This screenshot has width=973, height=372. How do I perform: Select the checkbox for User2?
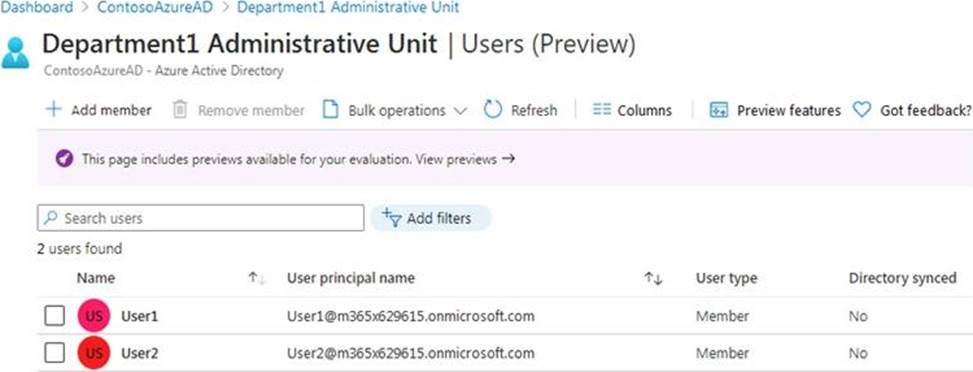click(x=55, y=353)
